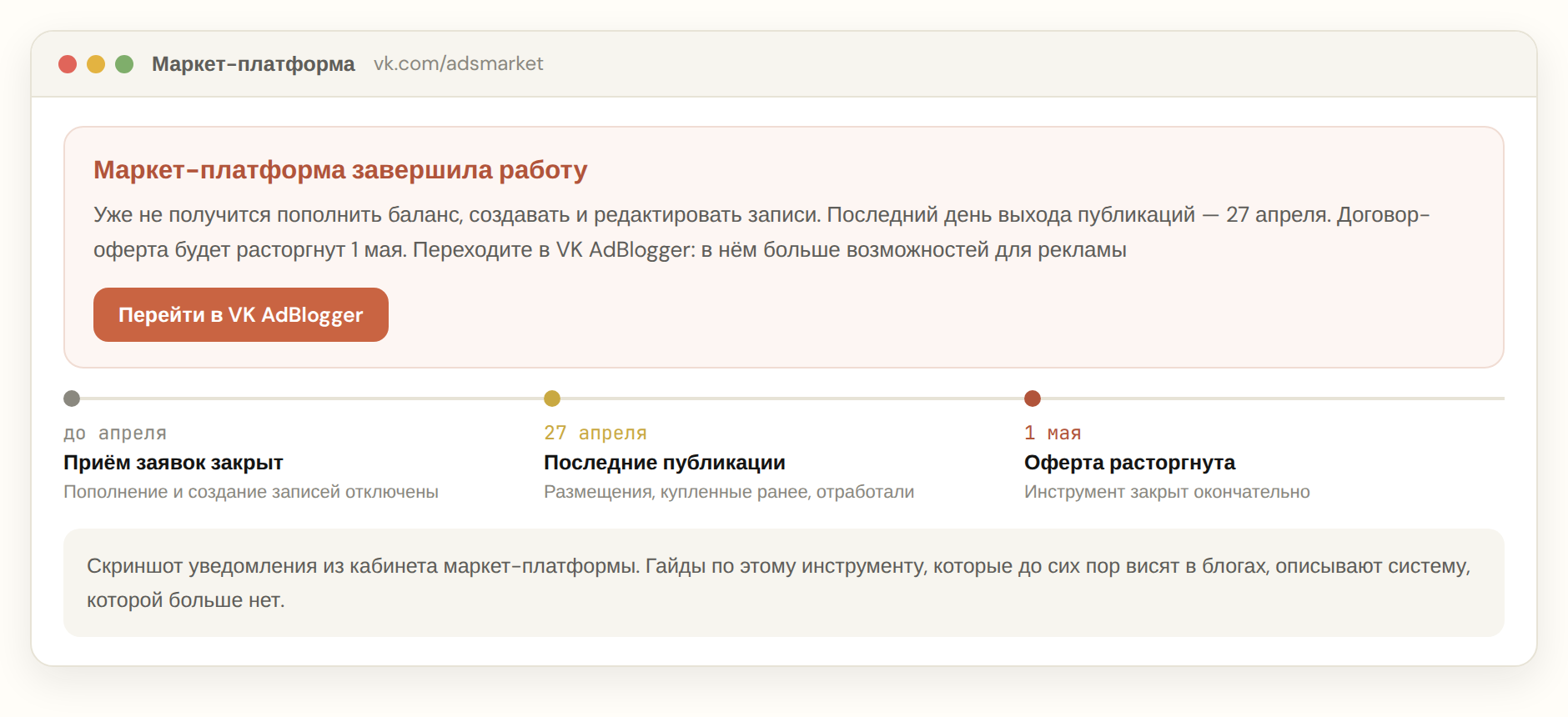
Task: Click the '27 апреля' date label
Action: pyautogui.click(x=596, y=433)
